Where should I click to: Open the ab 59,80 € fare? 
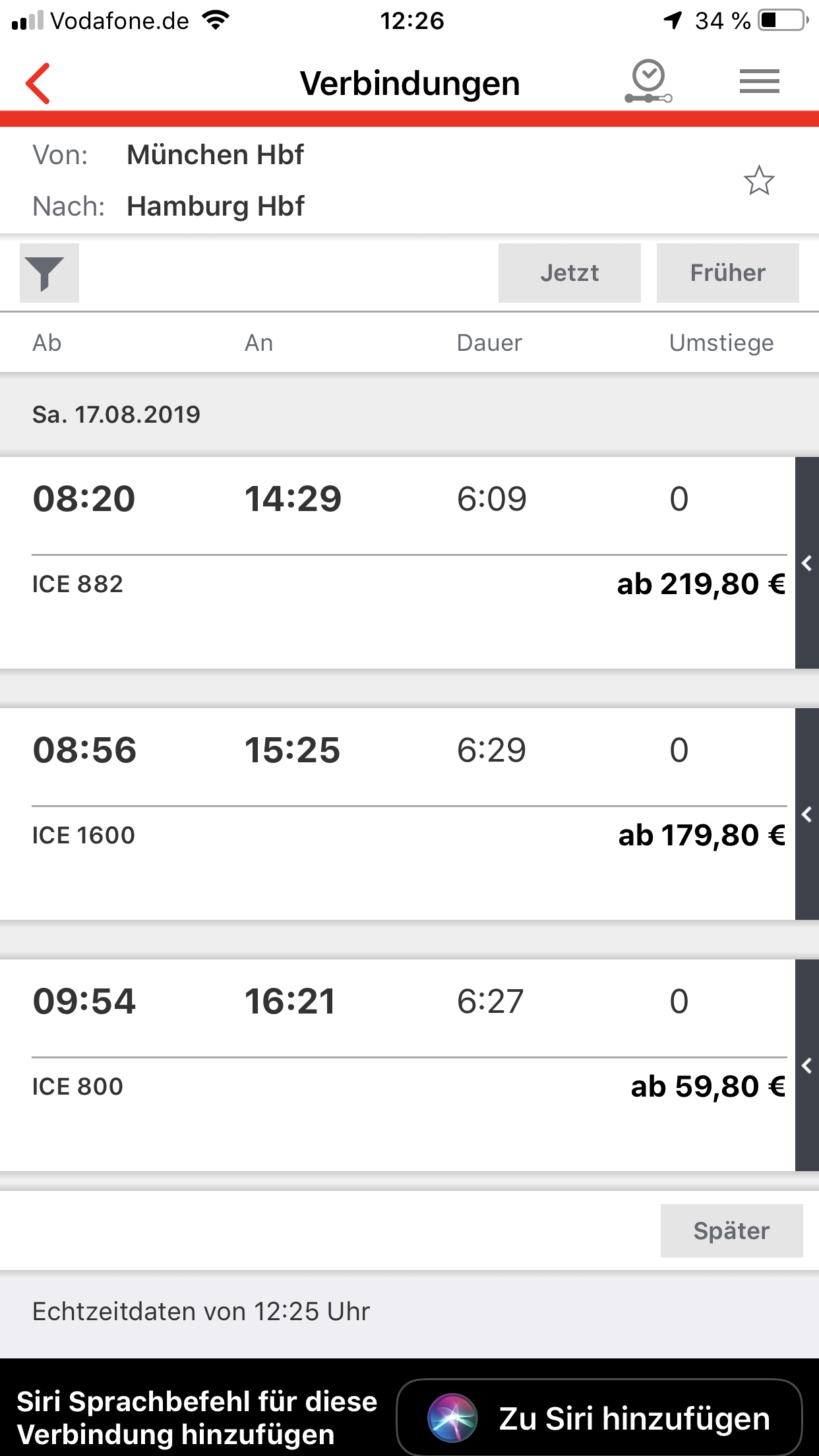[x=708, y=1087]
